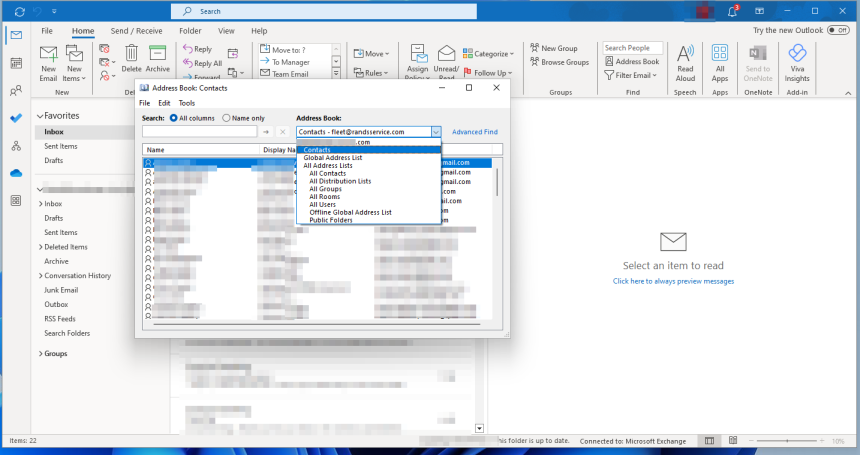Expand the Groups section in folder pane
This screenshot has height=455, width=860.
(39, 354)
